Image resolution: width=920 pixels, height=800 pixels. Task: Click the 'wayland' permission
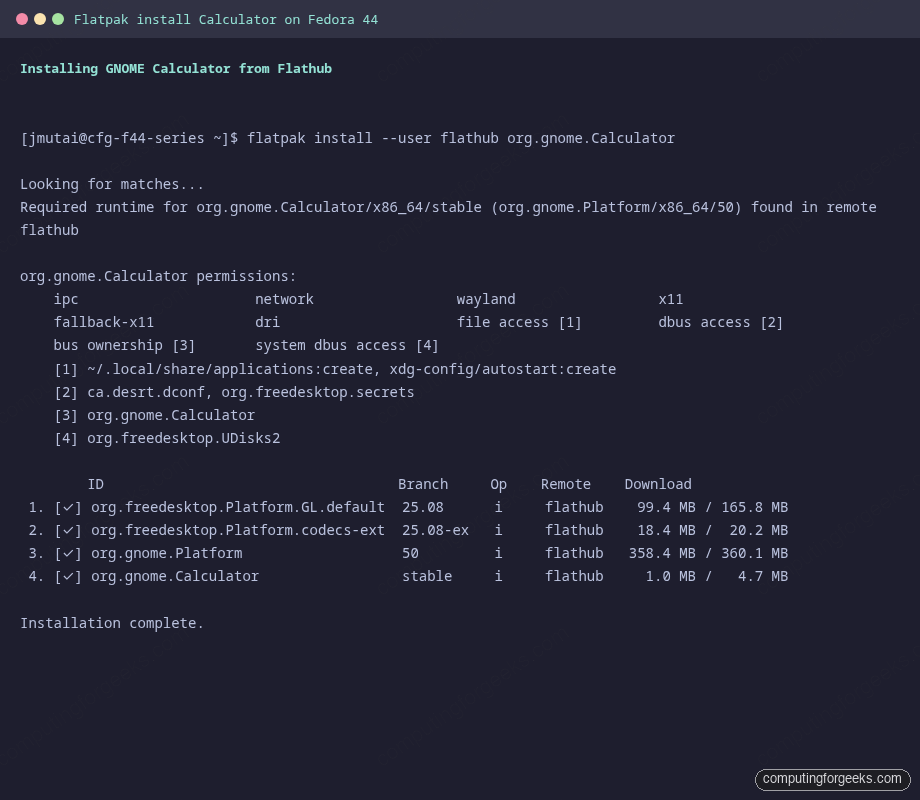(x=486, y=299)
